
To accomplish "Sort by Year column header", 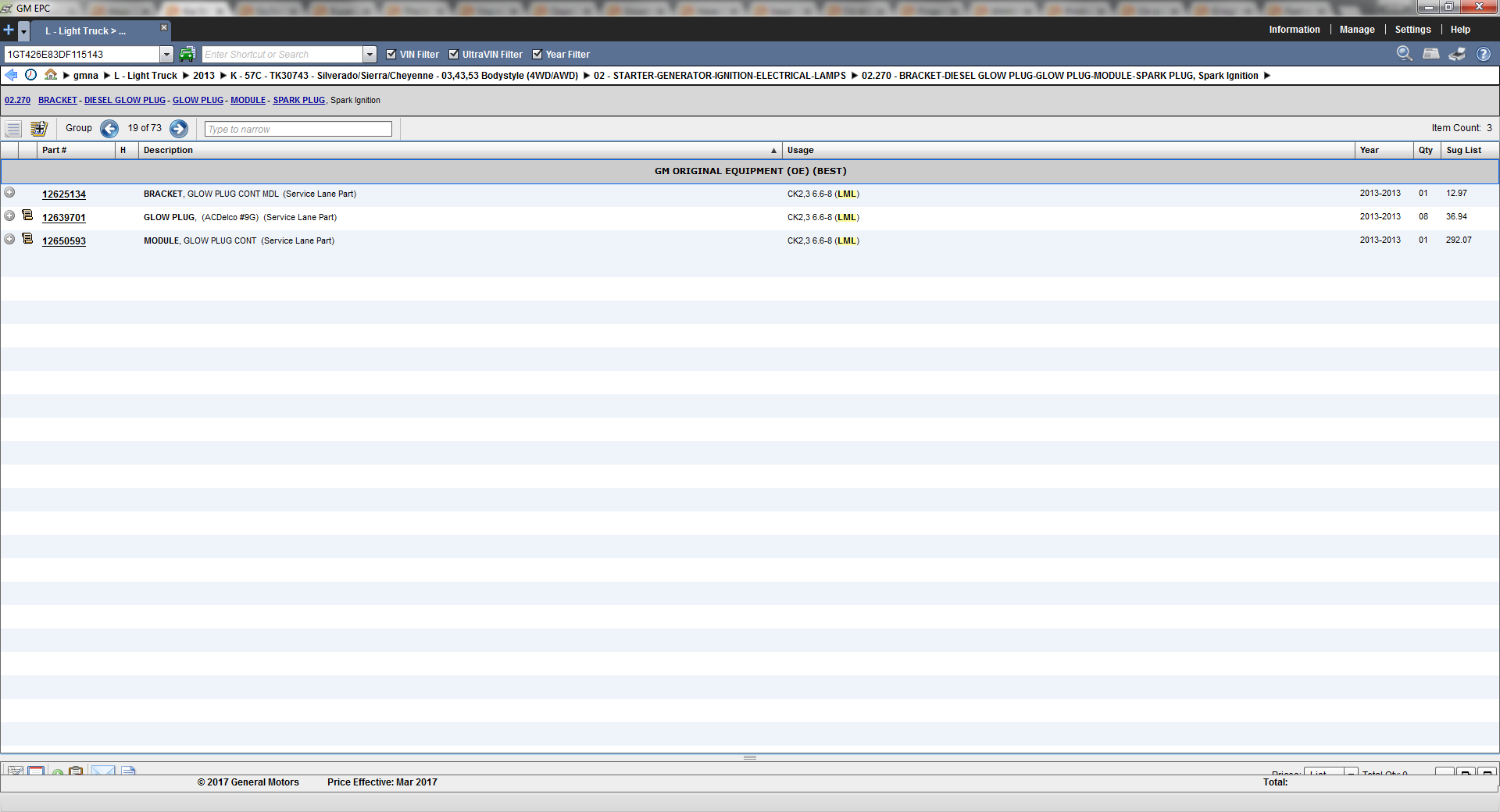I will (1384, 150).
